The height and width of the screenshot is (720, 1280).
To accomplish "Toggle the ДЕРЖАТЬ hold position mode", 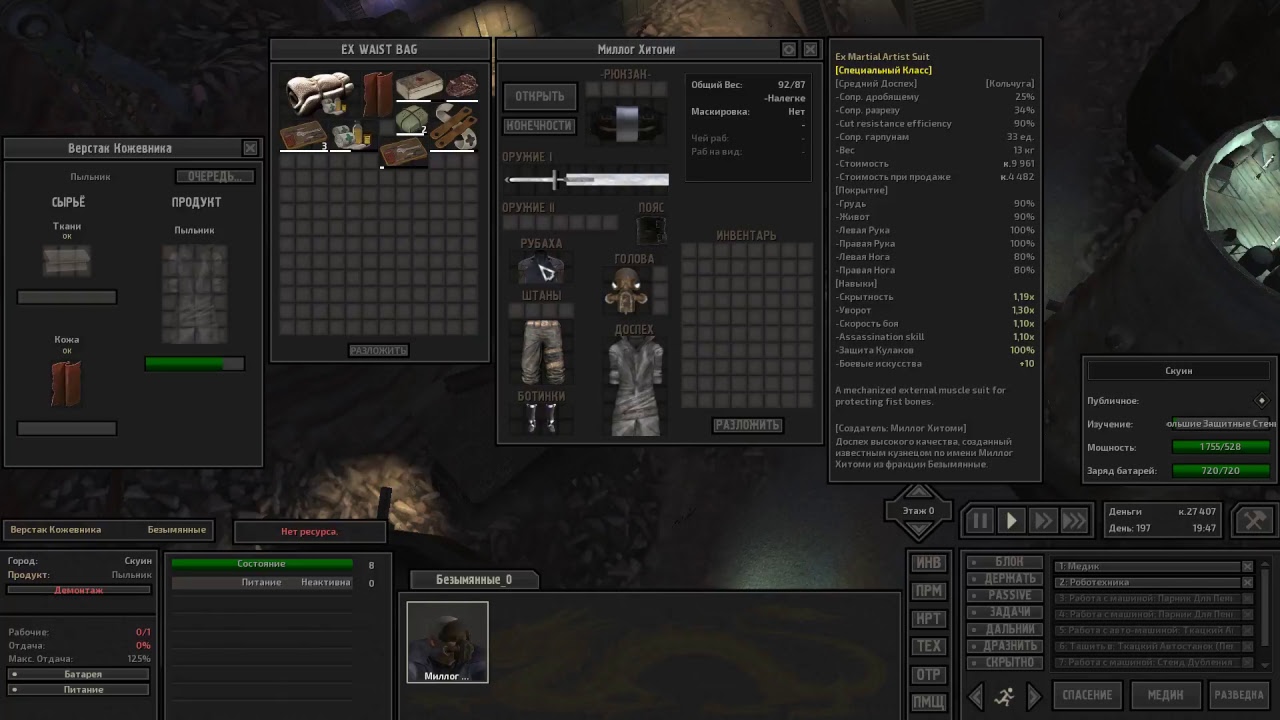I will [x=1007, y=578].
